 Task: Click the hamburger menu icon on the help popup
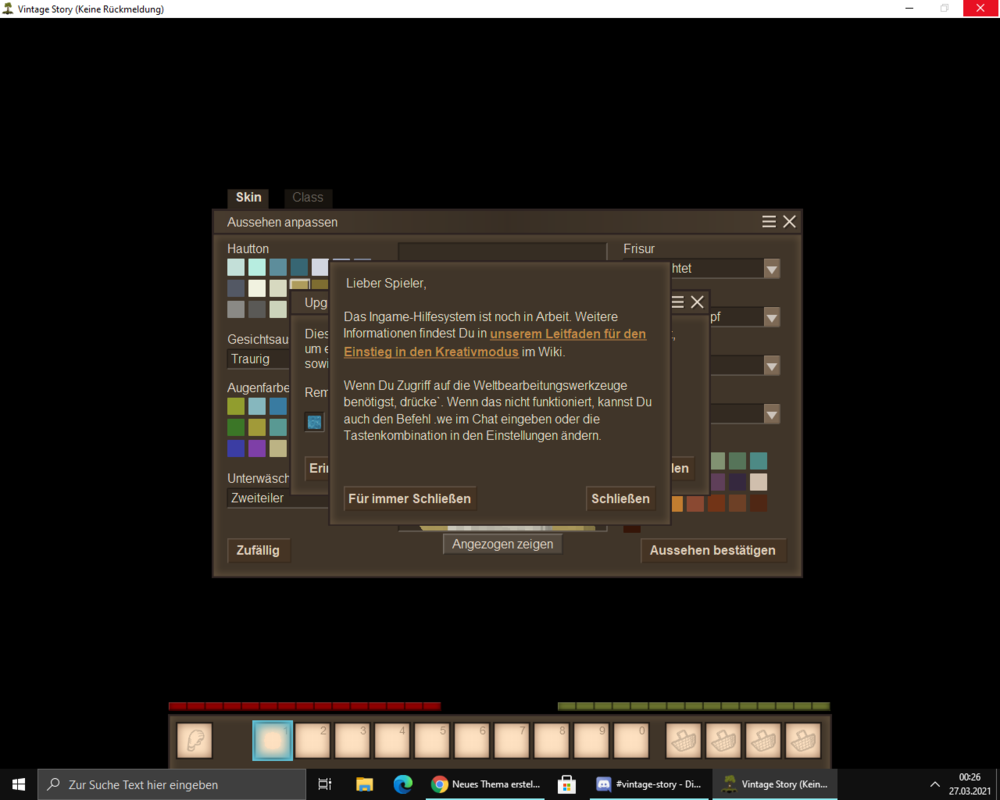[x=677, y=301]
